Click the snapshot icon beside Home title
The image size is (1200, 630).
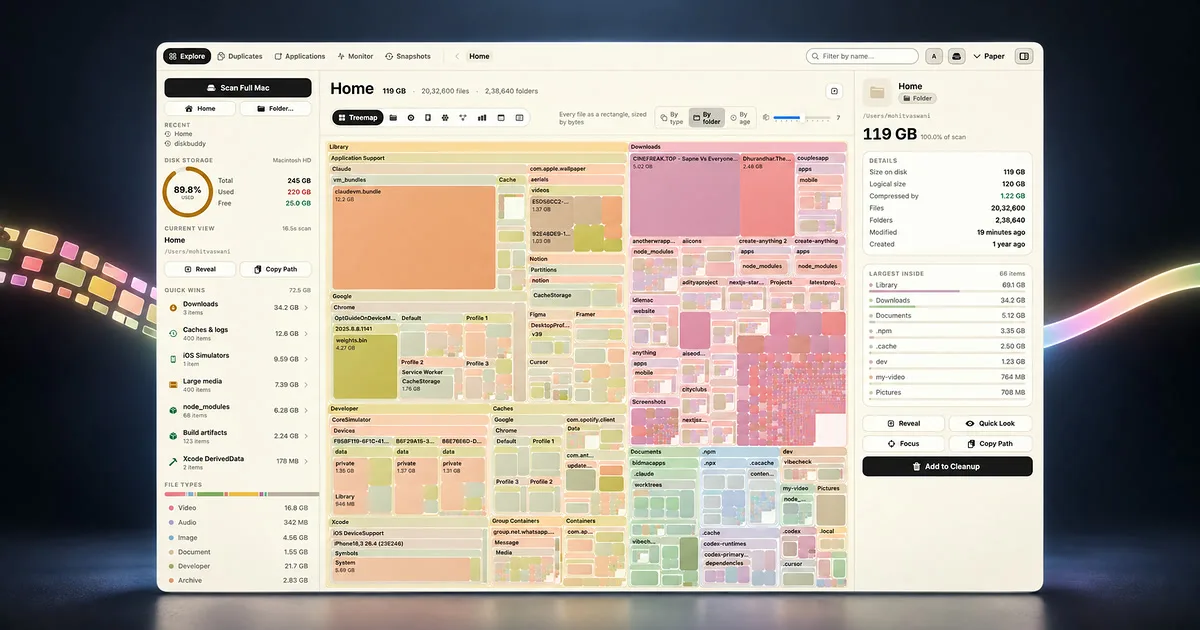click(x=834, y=91)
